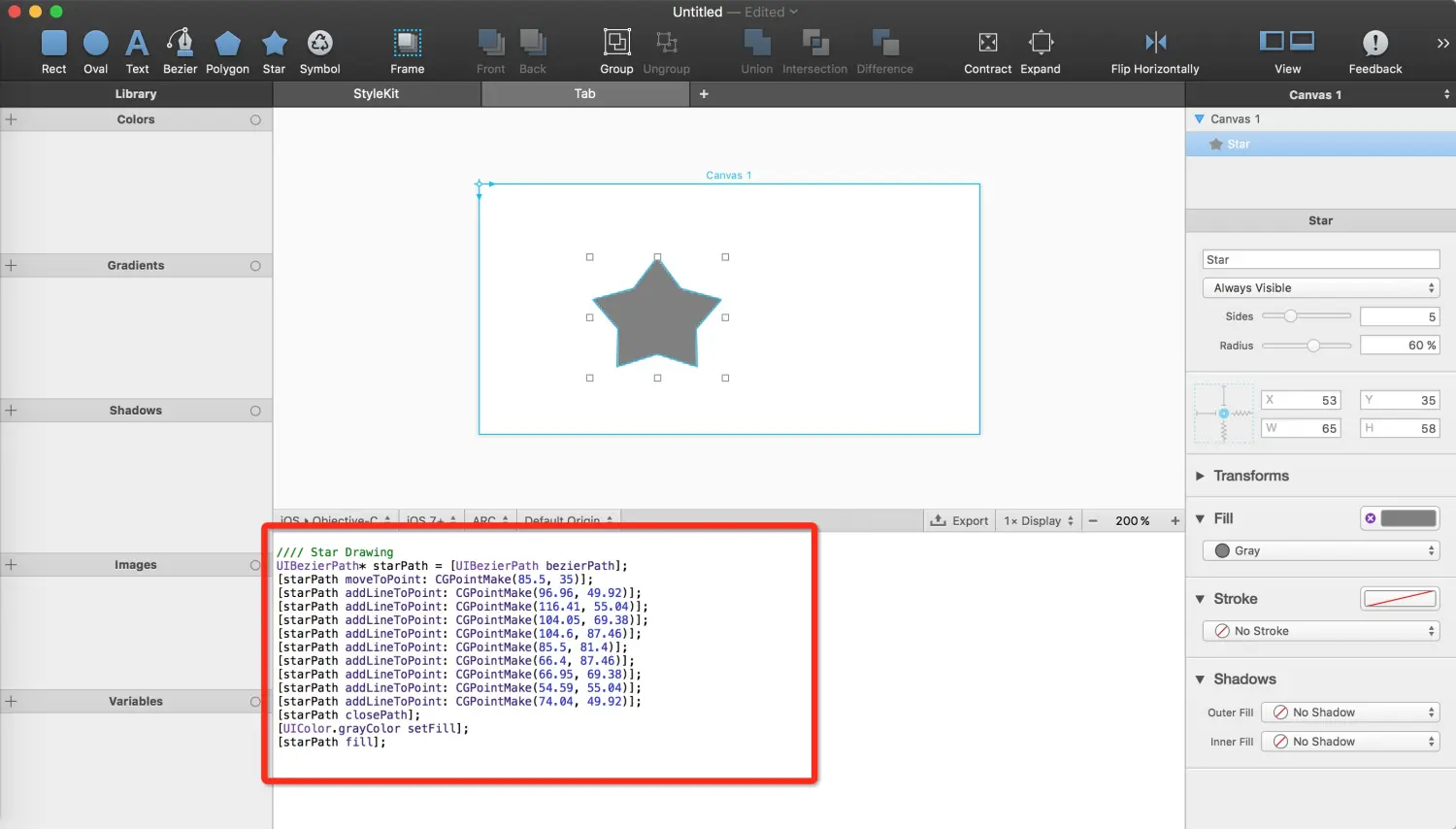The height and width of the screenshot is (829, 1456).
Task: Click Flip Horizontally
Action: pos(1155,52)
